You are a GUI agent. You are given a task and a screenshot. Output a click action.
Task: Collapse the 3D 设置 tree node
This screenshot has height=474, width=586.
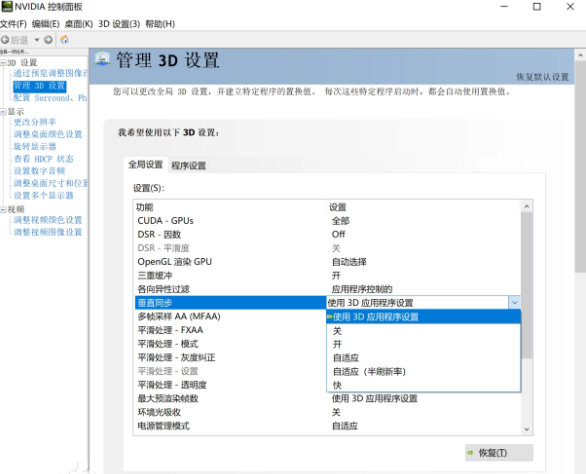3,62
